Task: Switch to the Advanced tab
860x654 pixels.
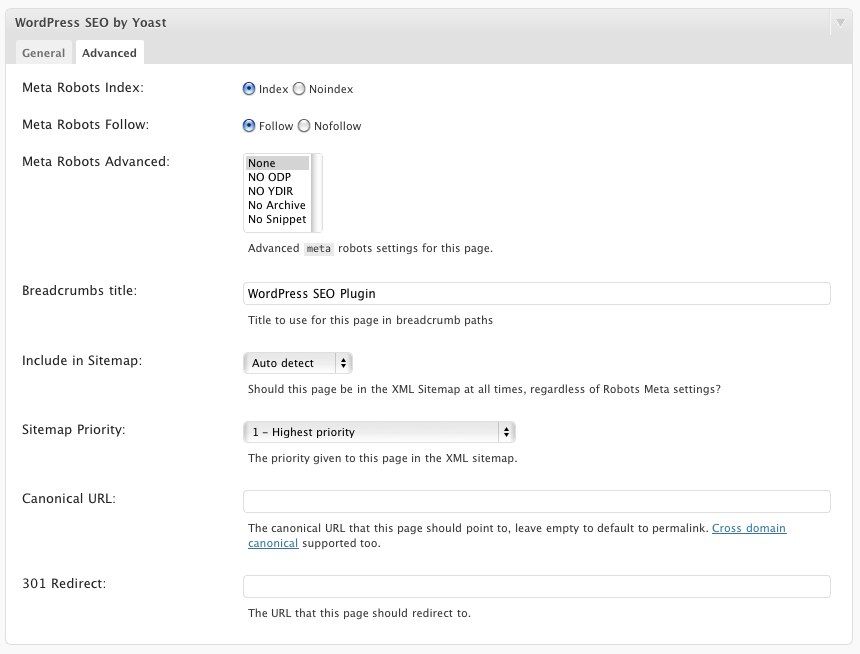Action: pos(109,53)
